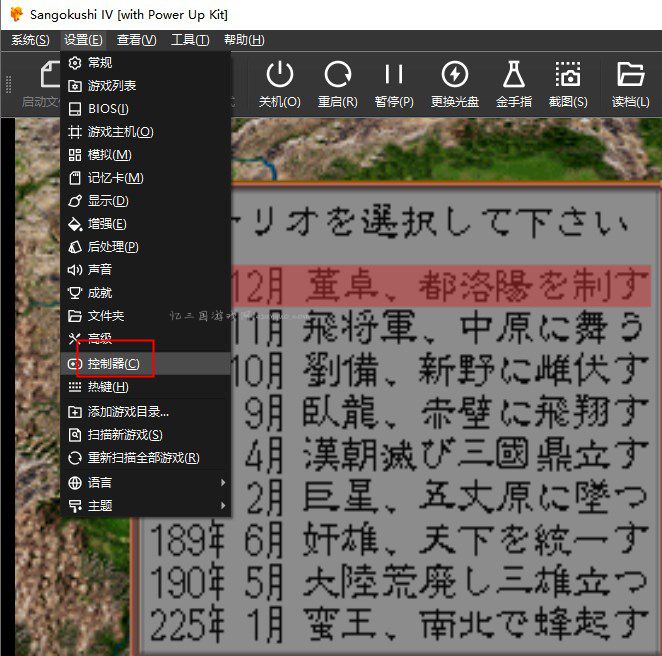Select 记忆卡(M) memory card settings

coord(146,178)
